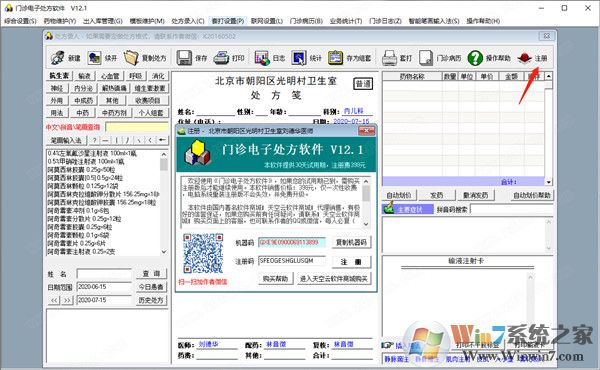Click the 取消发药 button

click(476, 195)
